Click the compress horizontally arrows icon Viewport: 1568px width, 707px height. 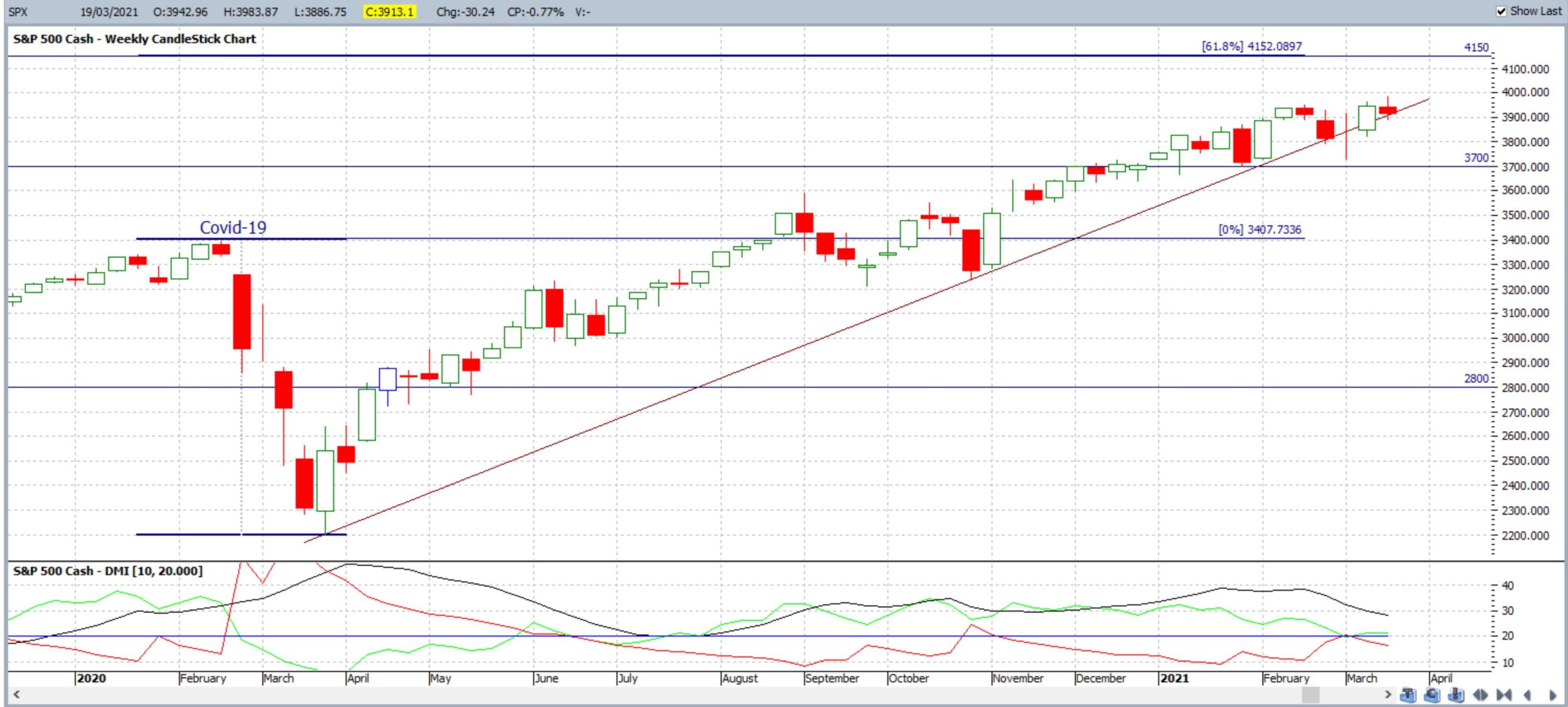1503,695
